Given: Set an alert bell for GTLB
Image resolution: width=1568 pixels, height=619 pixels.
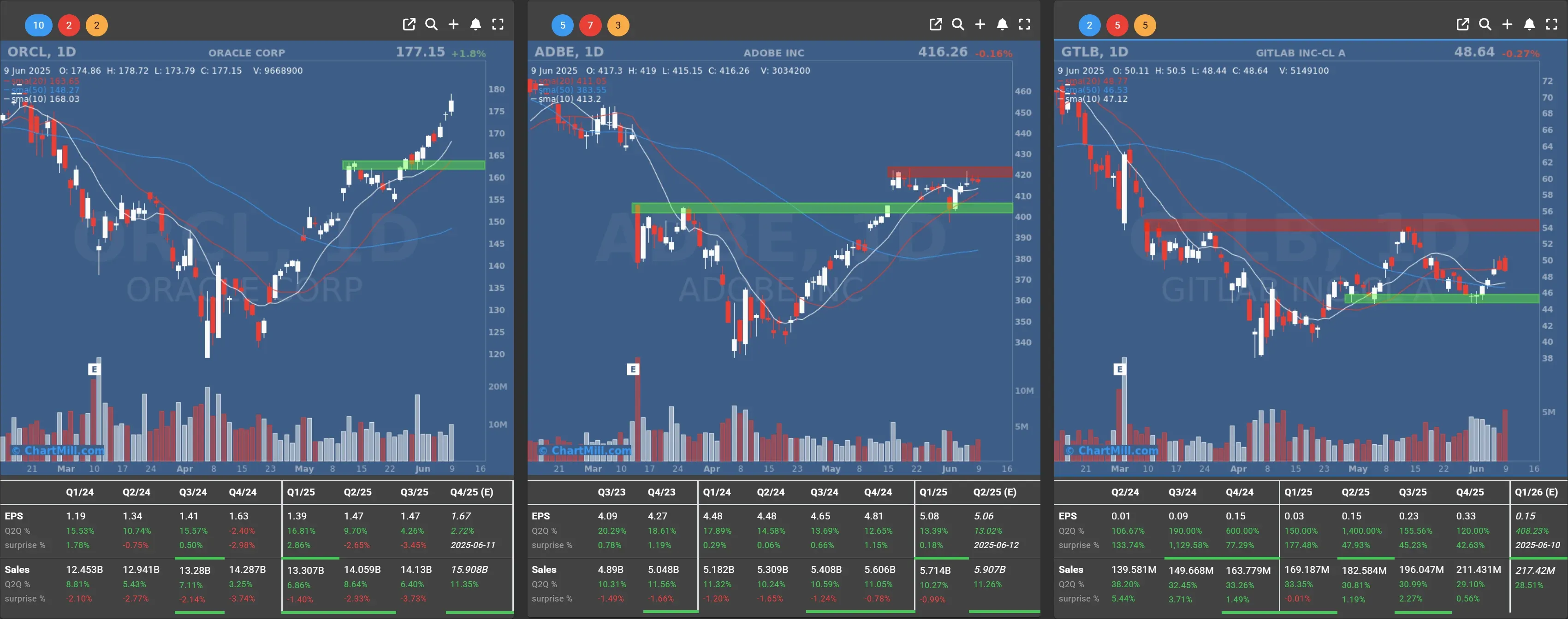Looking at the screenshot, I should (1529, 24).
